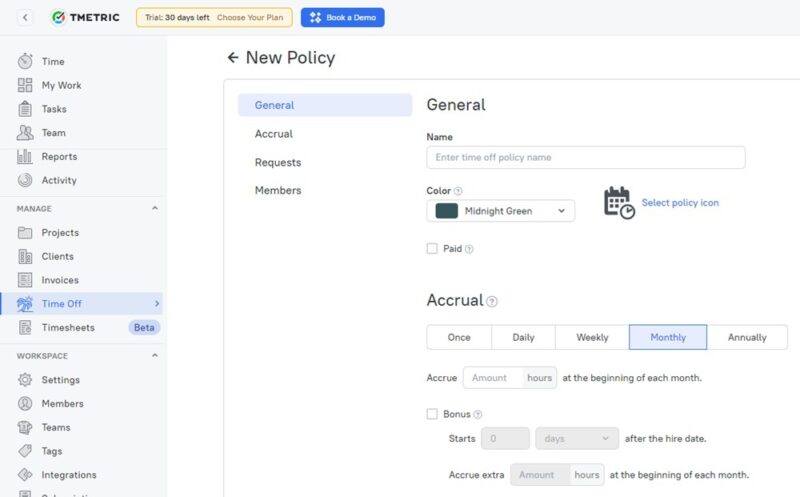Image resolution: width=800 pixels, height=497 pixels.
Task: Click the help icon next to Accrual heading
Action: click(492, 301)
